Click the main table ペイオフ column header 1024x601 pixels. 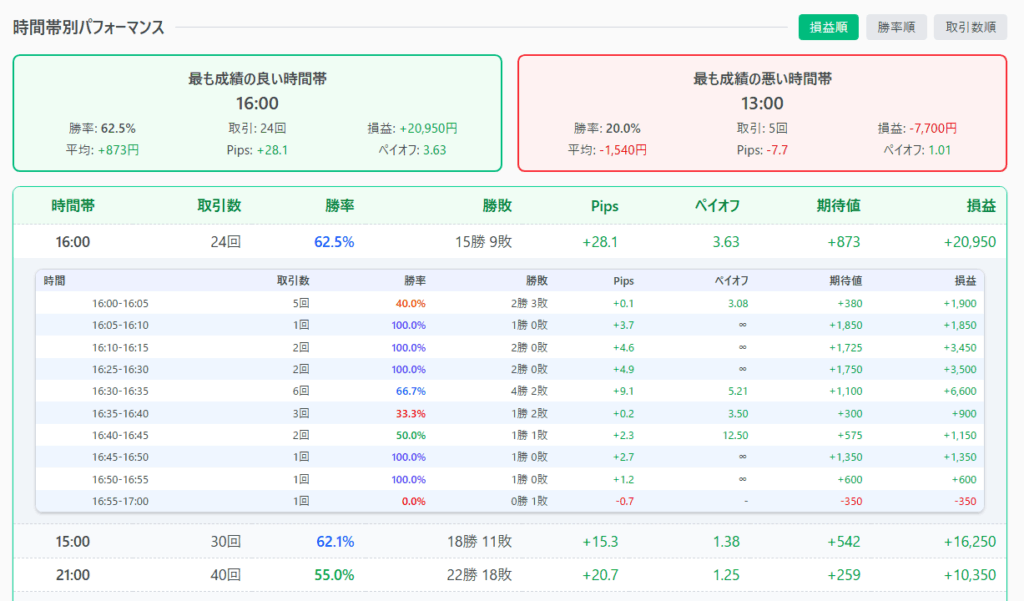[717, 206]
